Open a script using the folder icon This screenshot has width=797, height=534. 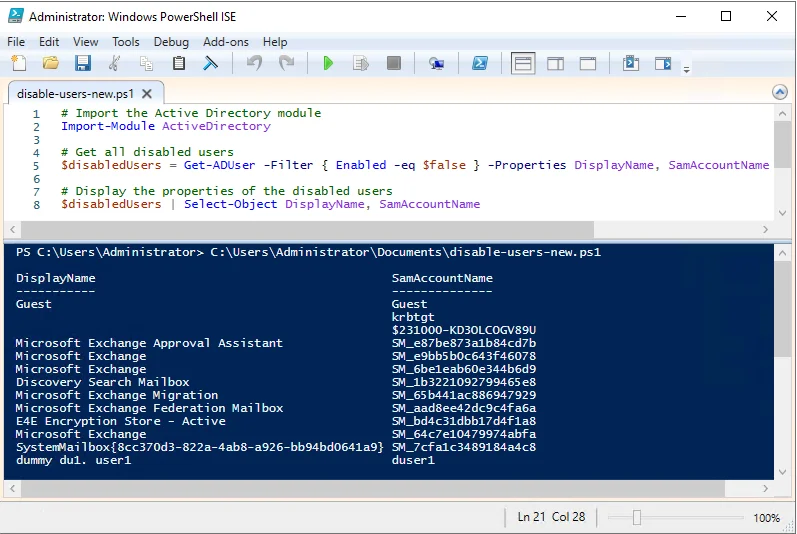click(x=50, y=64)
